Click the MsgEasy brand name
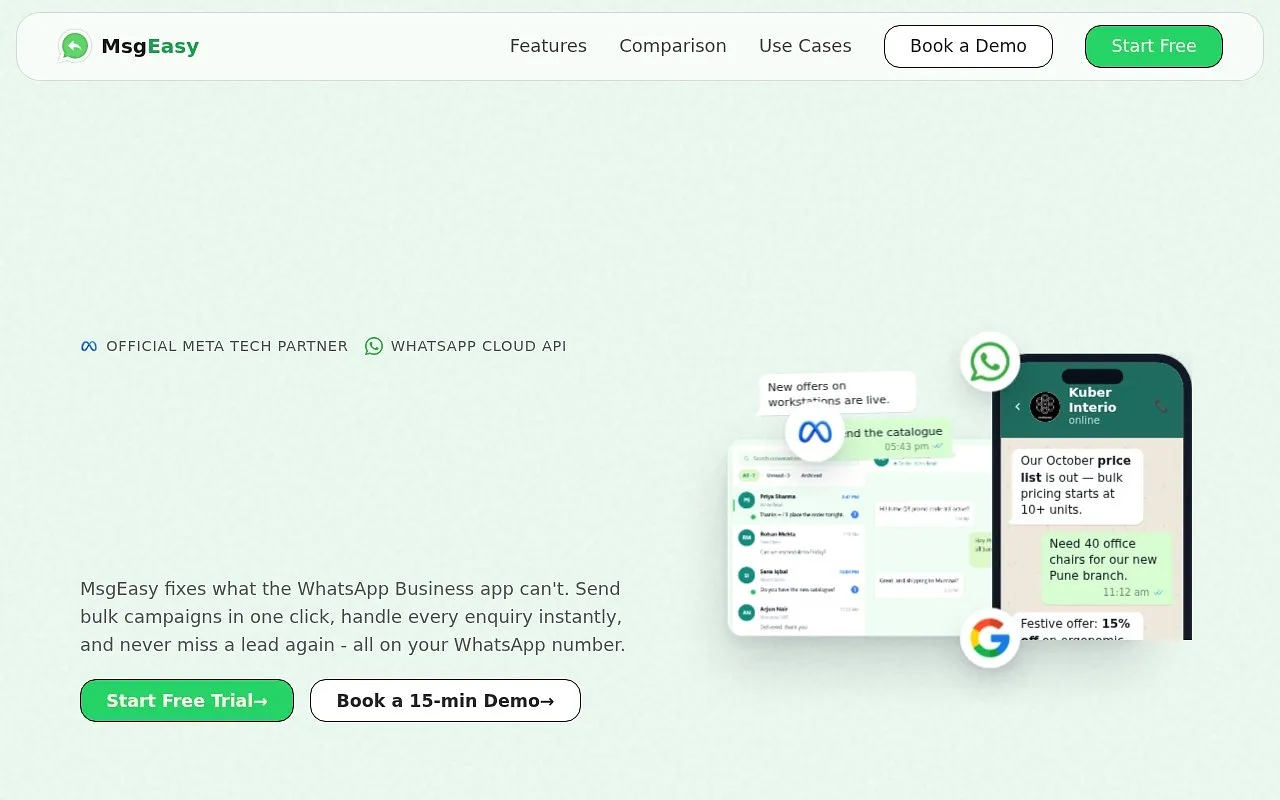The image size is (1280, 800). tap(150, 46)
